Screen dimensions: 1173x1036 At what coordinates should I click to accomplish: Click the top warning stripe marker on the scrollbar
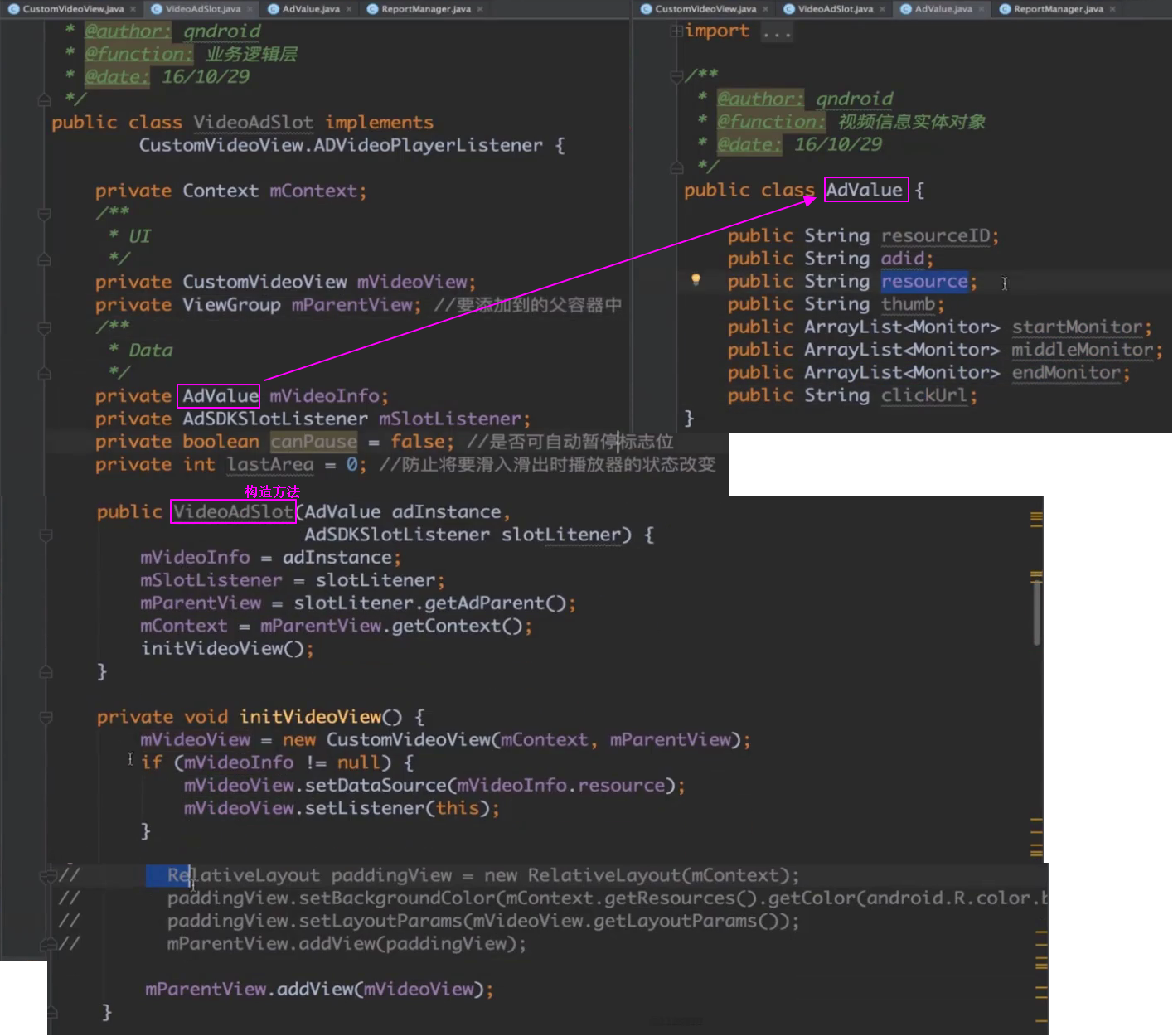tap(1036, 518)
